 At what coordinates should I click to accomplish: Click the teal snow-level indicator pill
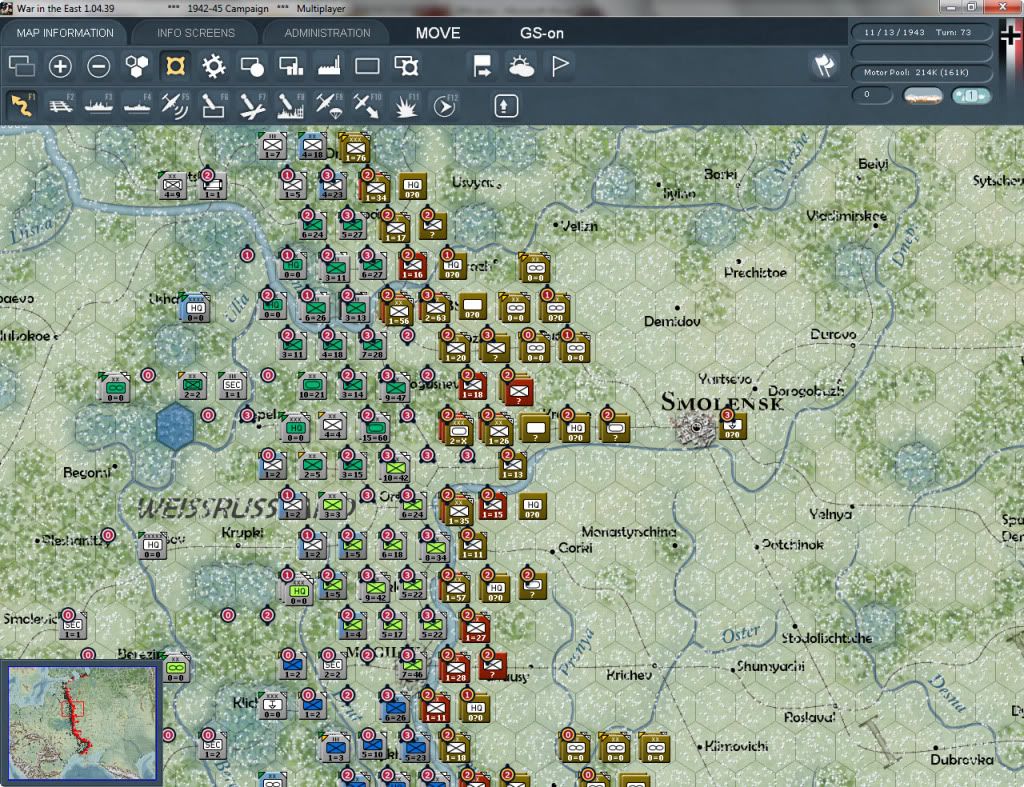tap(971, 96)
